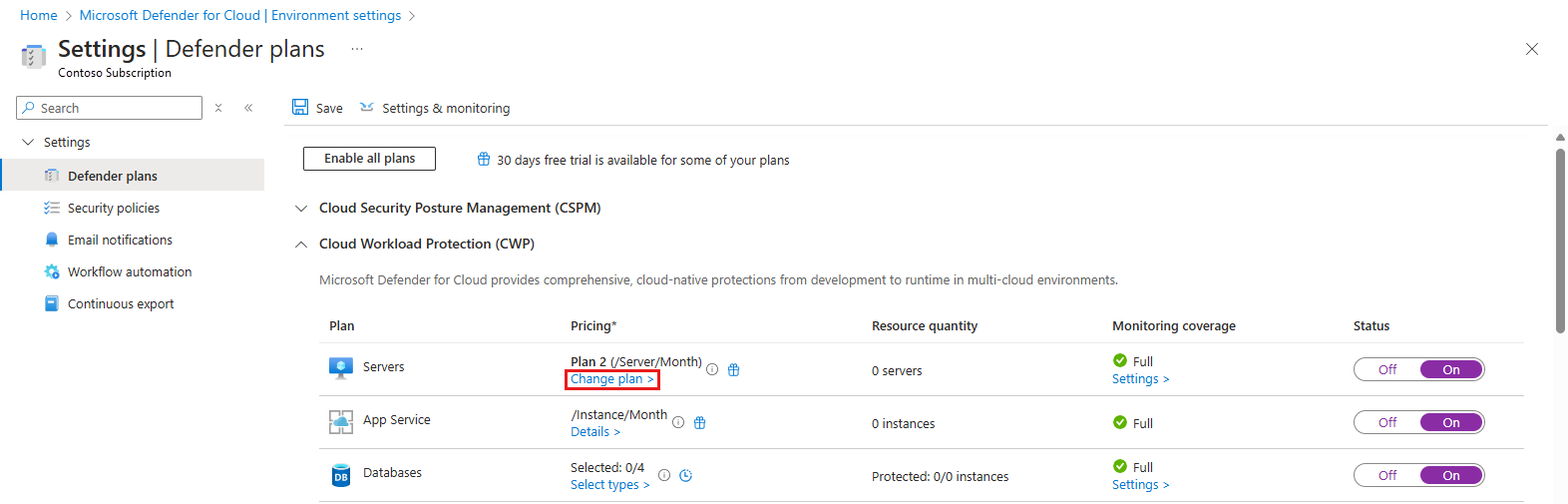Click the Enable all plans button
Viewport: 1568px width, 504px height.
click(x=369, y=159)
